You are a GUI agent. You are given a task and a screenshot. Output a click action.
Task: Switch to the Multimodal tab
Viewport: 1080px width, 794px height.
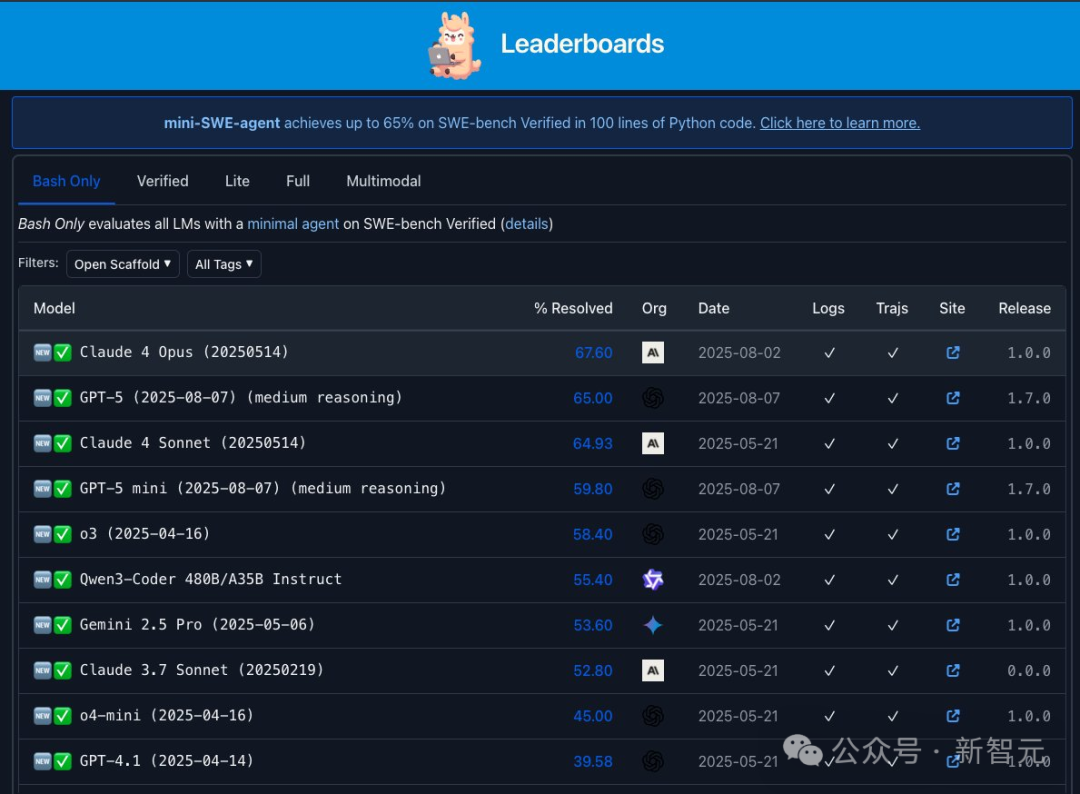(x=384, y=181)
